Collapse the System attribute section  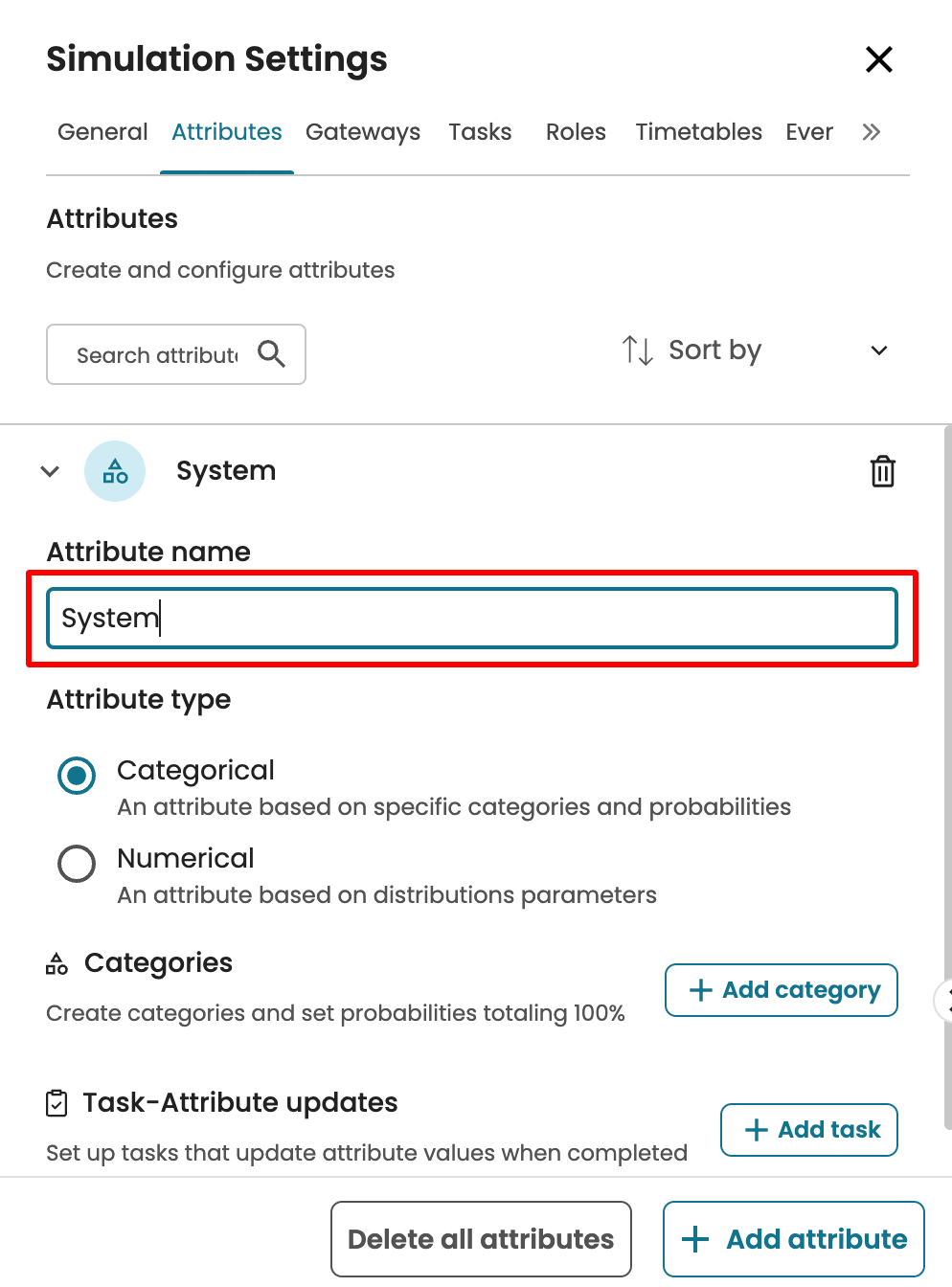coord(51,471)
